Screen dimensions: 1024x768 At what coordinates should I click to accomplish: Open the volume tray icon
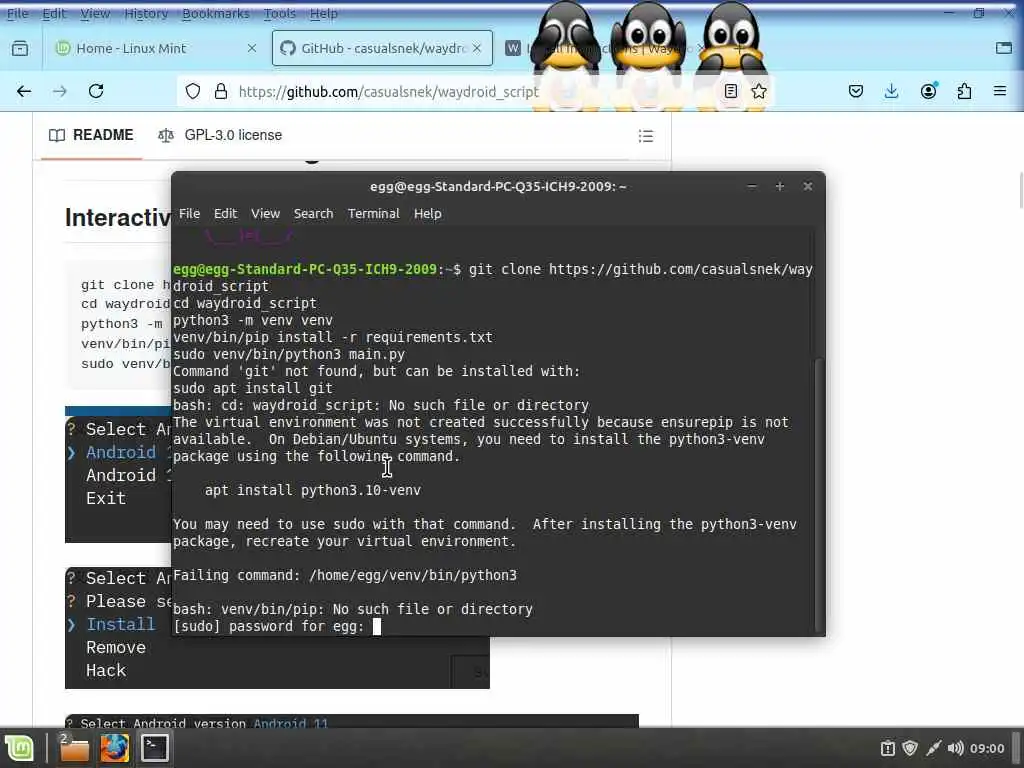[x=955, y=748]
